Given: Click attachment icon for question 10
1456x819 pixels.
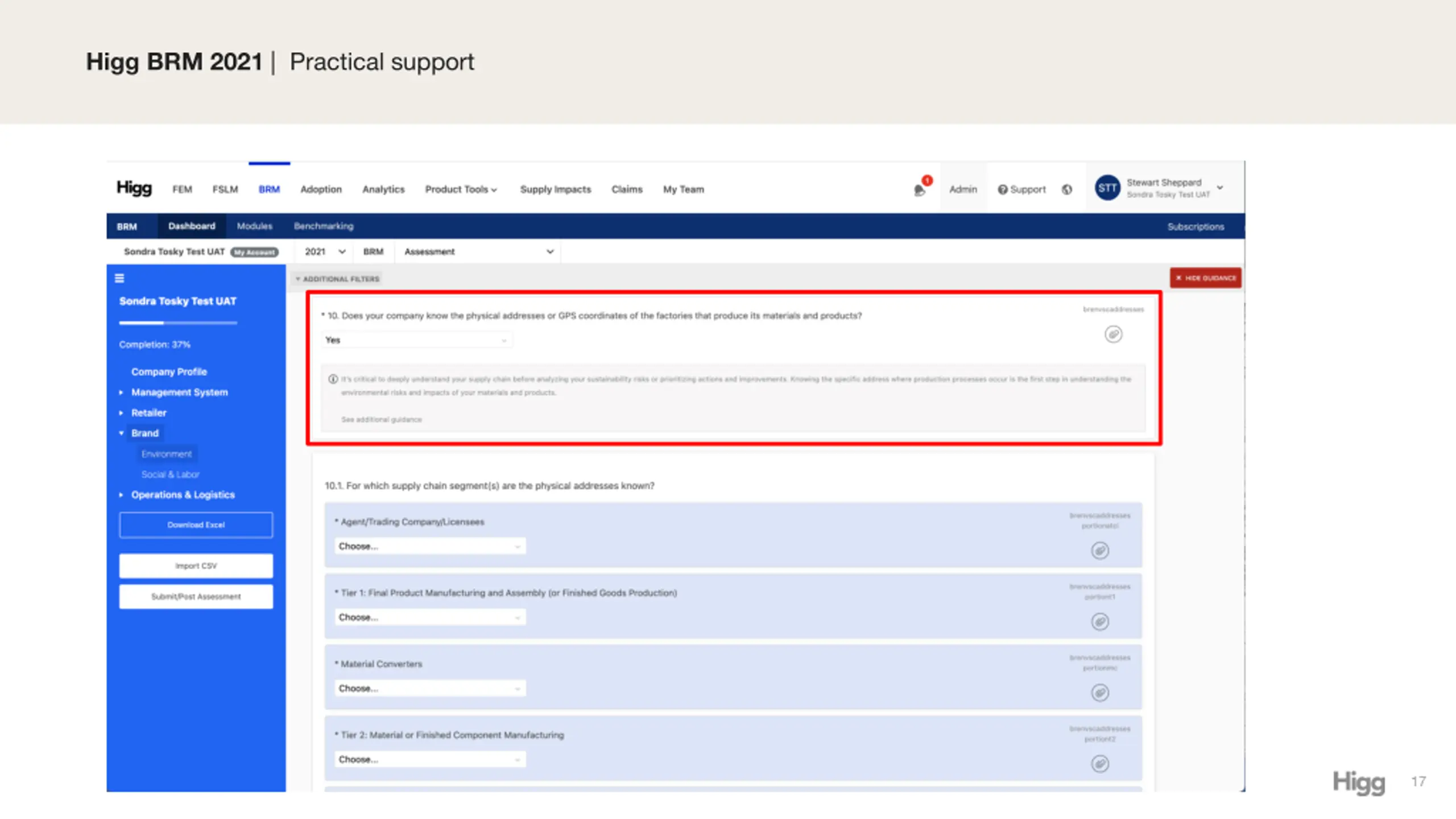Looking at the screenshot, I should point(1113,334).
